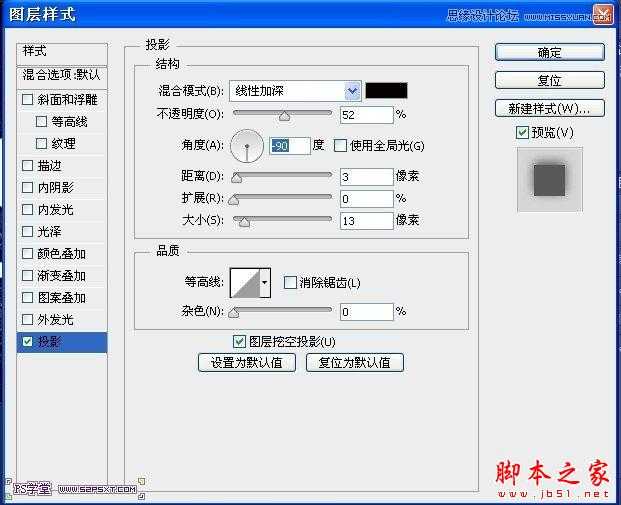Image resolution: width=621 pixels, height=505 pixels.
Task: Uncheck the 投影 style checkbox
Action: [27, 341]
